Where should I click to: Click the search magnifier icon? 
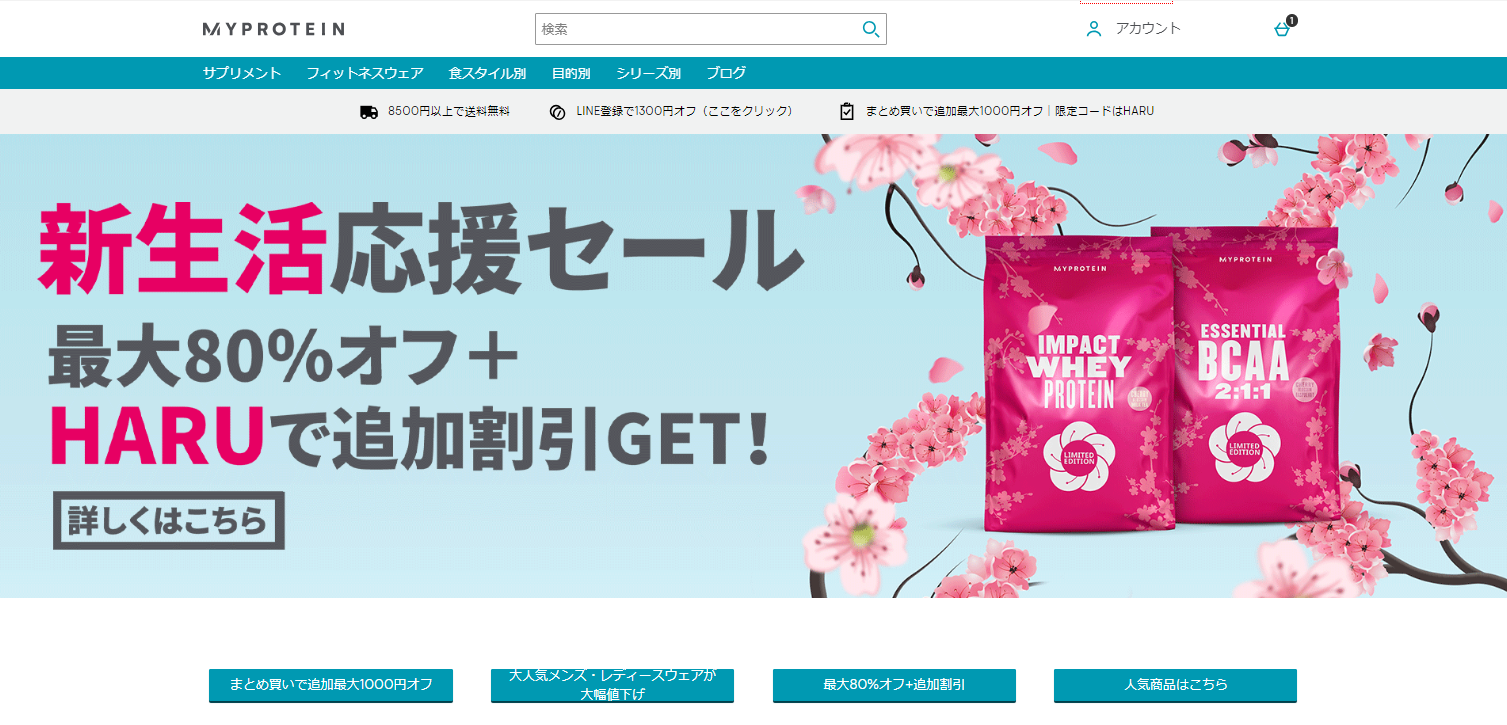tap(871, 29)
